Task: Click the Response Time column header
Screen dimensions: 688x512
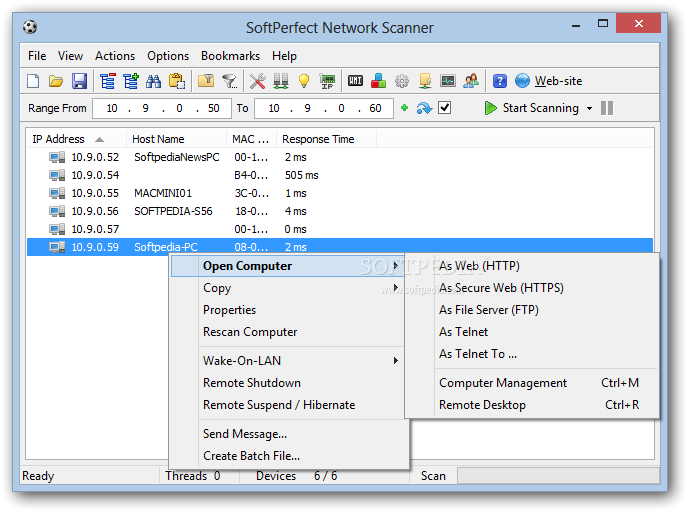Action: click(x=326, y=139)
